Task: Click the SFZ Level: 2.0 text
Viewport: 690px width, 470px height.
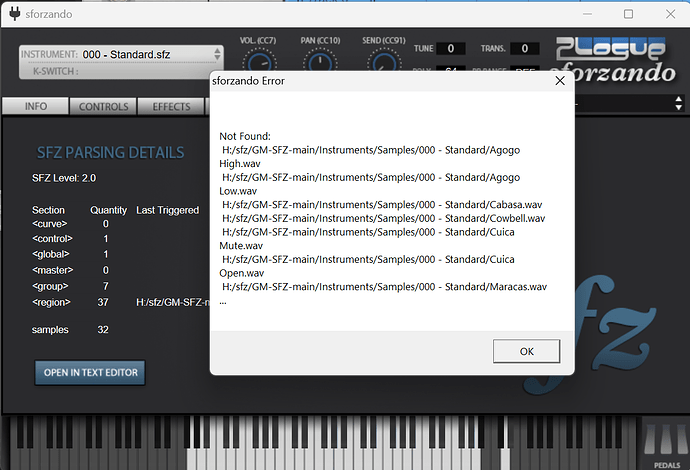Action: (64, 178)
